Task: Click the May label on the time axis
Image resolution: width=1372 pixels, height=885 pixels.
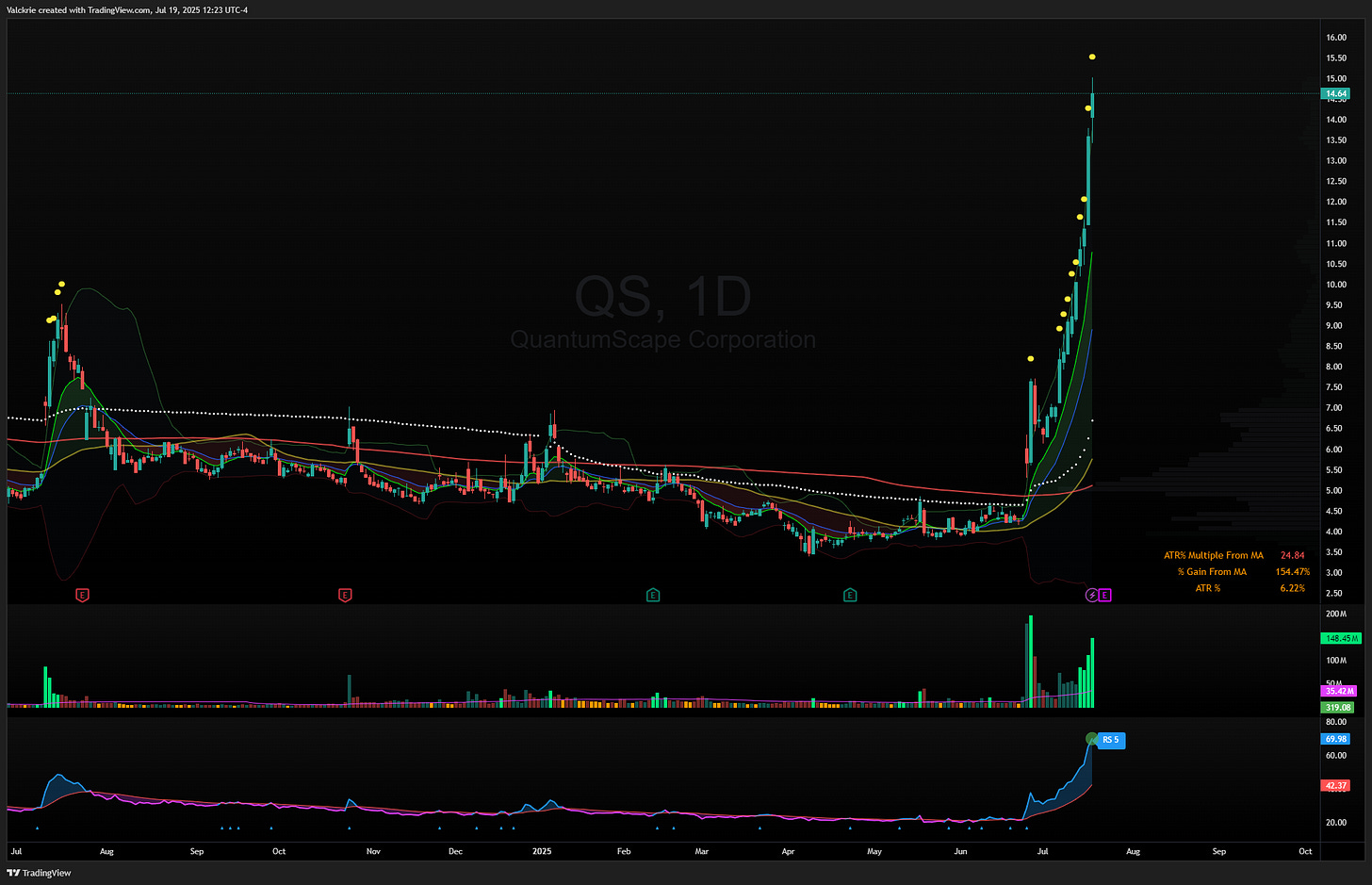Action: [x=874, y=851]
